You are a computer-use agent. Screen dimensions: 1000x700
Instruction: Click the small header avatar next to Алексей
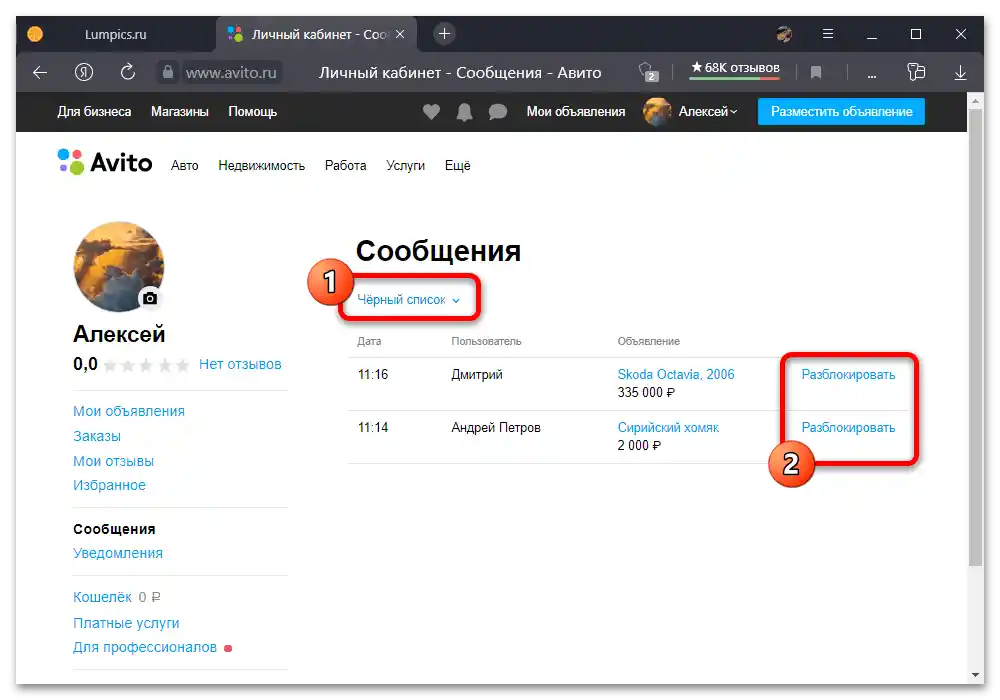[x=657, y=112]
